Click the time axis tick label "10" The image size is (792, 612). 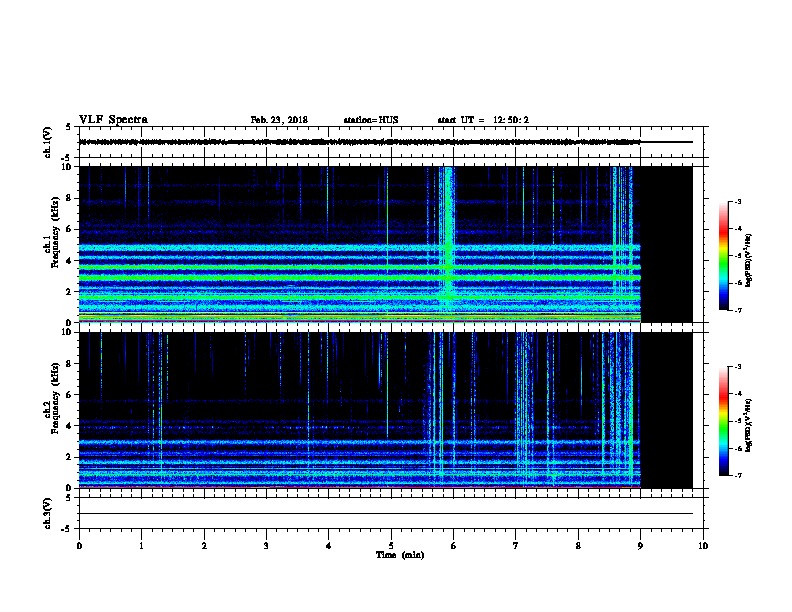point(703,545)
